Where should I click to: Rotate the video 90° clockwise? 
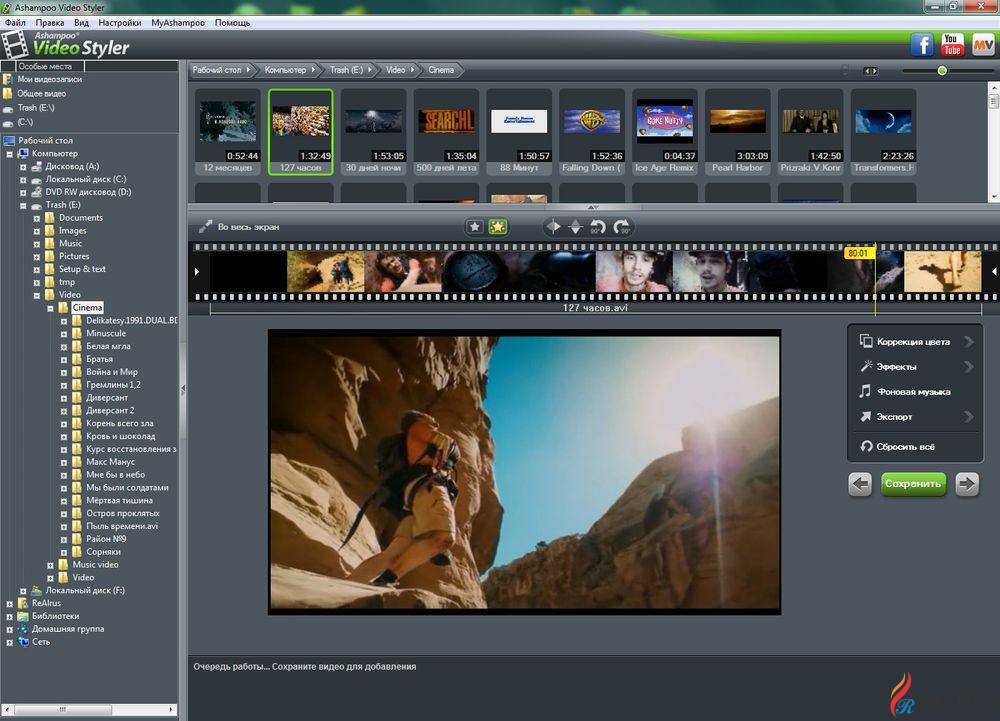click(x=624, y=226)
